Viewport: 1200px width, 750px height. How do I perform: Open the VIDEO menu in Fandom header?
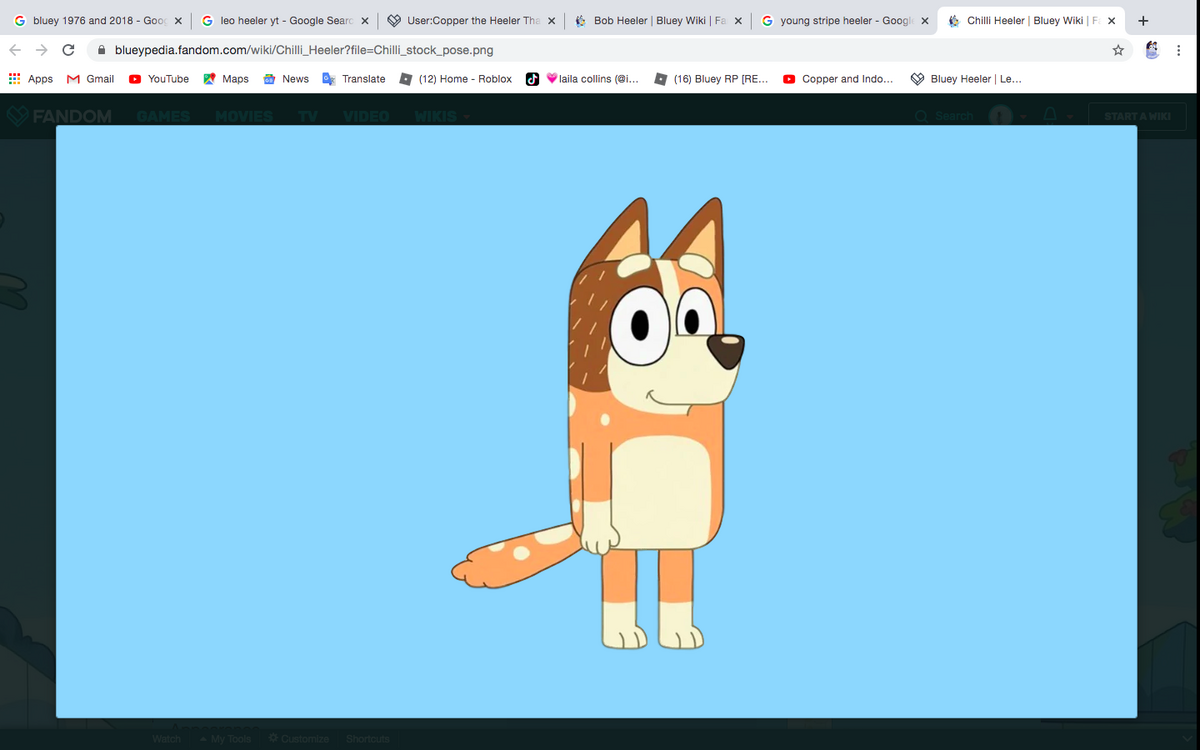pyautogui.click(x=366, y=116)
